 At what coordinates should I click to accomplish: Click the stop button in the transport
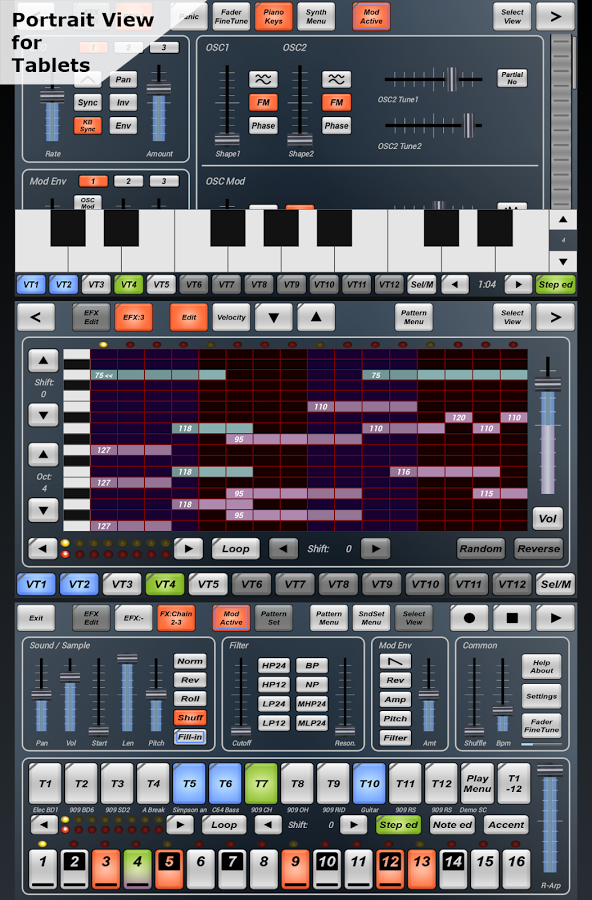tap(512, 618)
